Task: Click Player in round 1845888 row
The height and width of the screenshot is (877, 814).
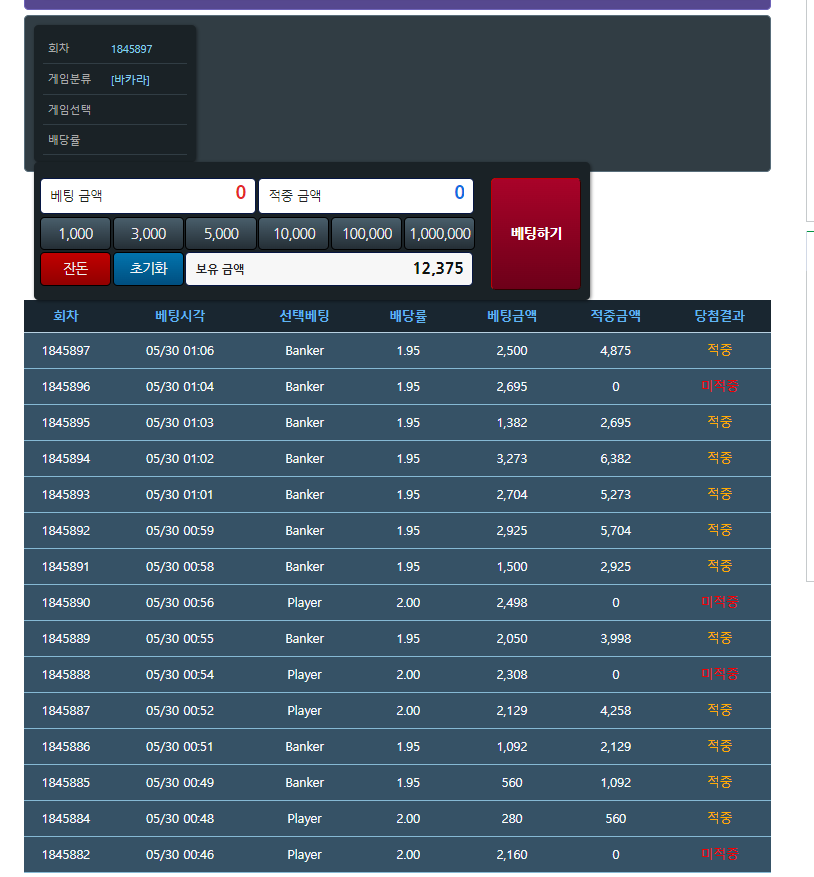Action: click(x=304, y=675)
